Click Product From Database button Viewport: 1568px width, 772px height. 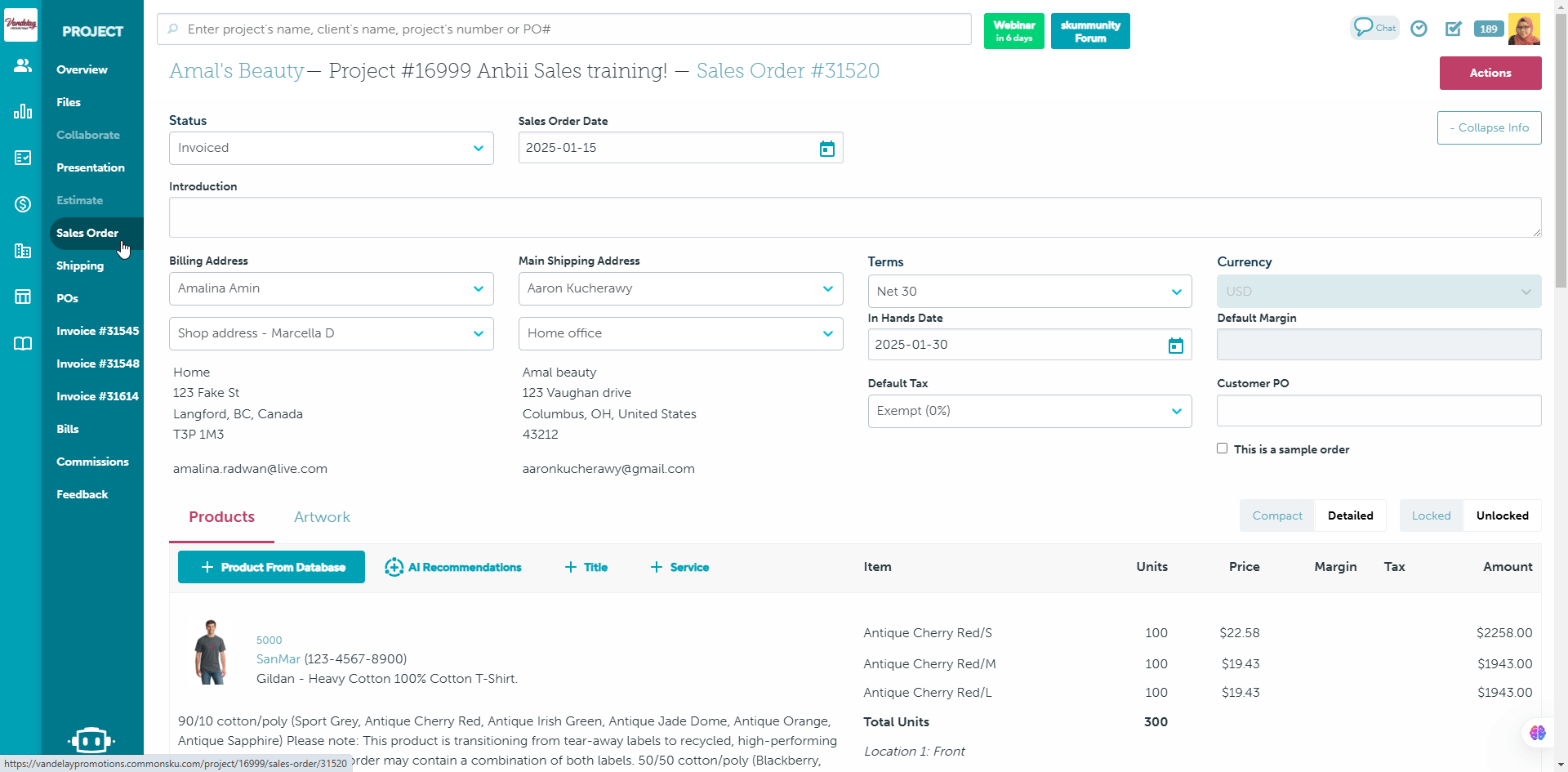click(271, 567)
